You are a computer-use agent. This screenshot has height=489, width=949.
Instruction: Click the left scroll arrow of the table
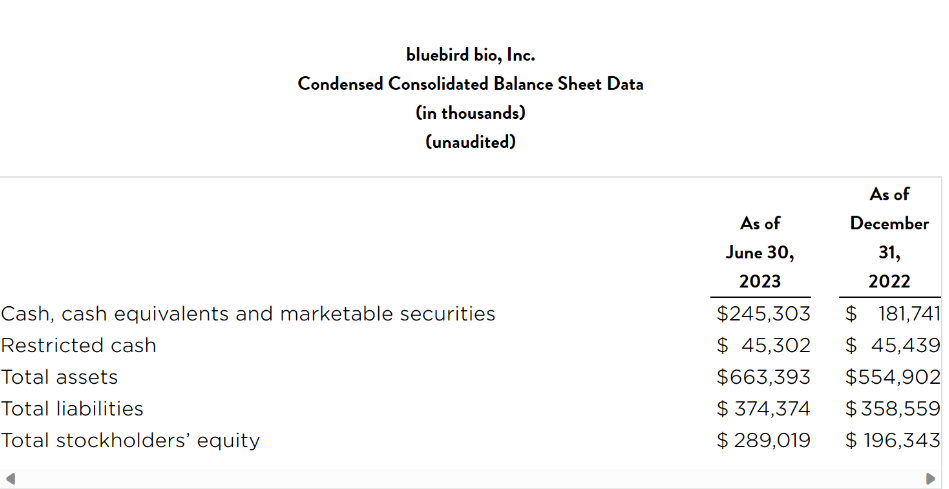point(9,477)
